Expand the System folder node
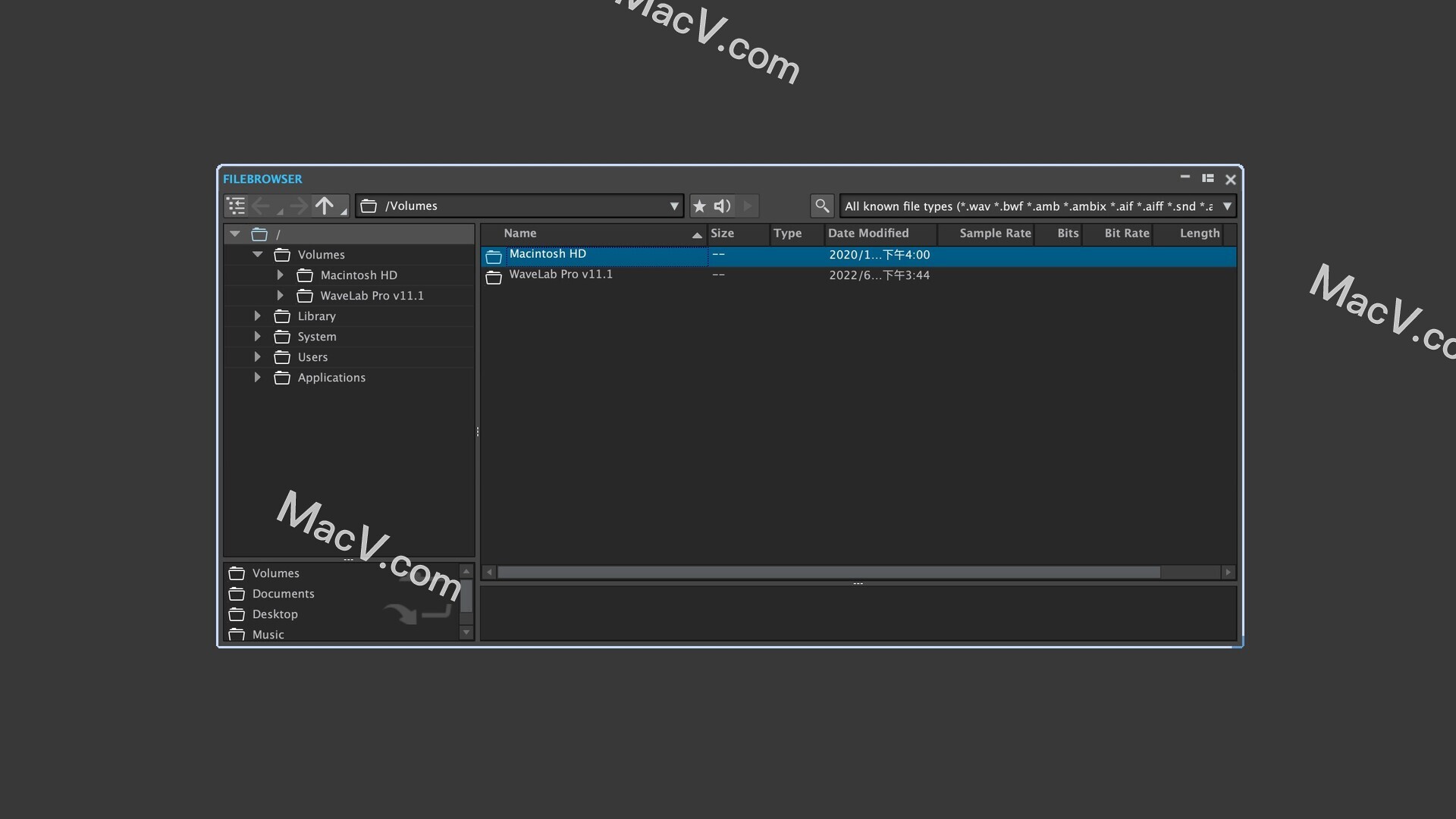The width and height of the screenshot is (1456, 819). coord(258,337)
